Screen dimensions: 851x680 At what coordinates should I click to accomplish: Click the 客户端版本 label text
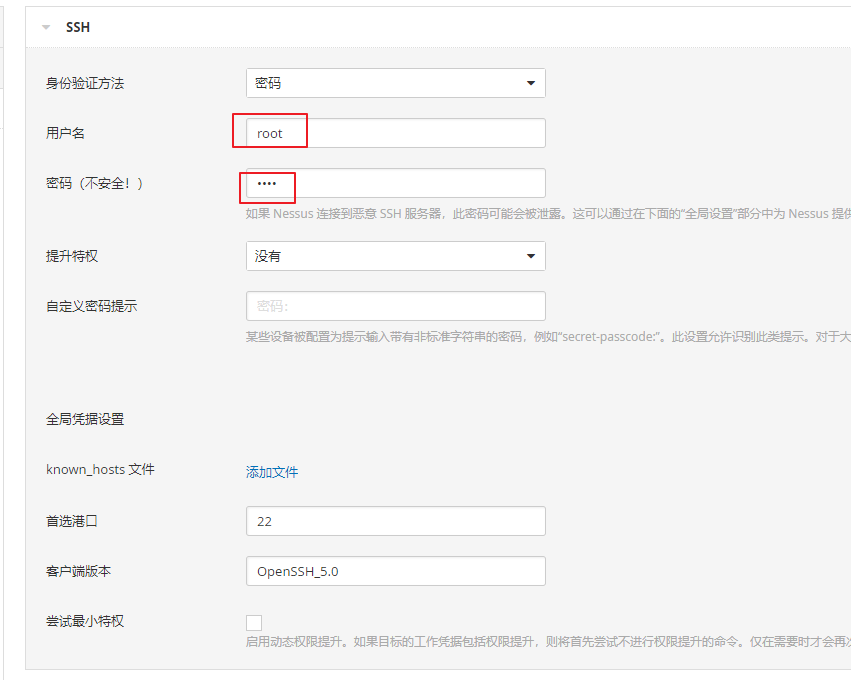[x=79, y=571]
